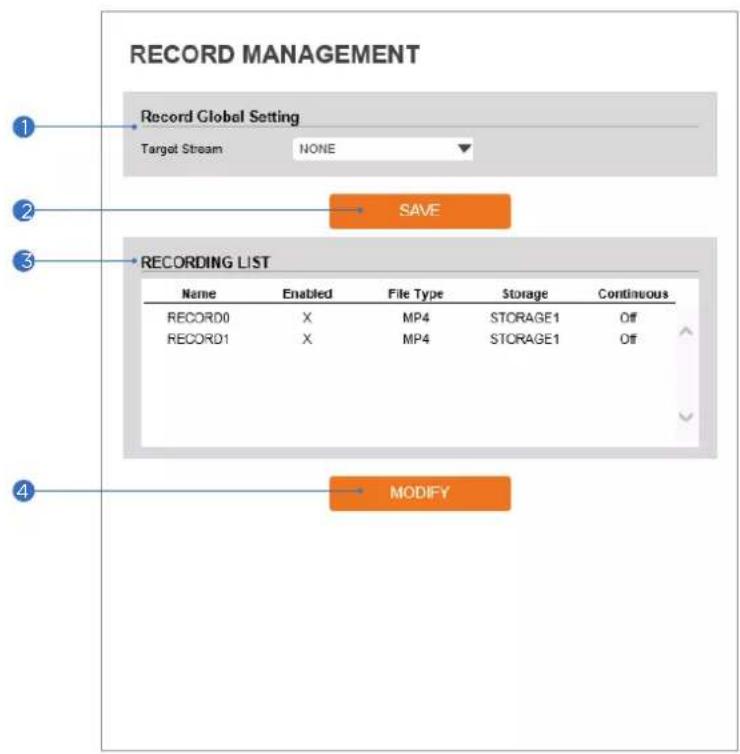
Task: Click the Enabled X for RECORD0
Action: pos(307,318)
